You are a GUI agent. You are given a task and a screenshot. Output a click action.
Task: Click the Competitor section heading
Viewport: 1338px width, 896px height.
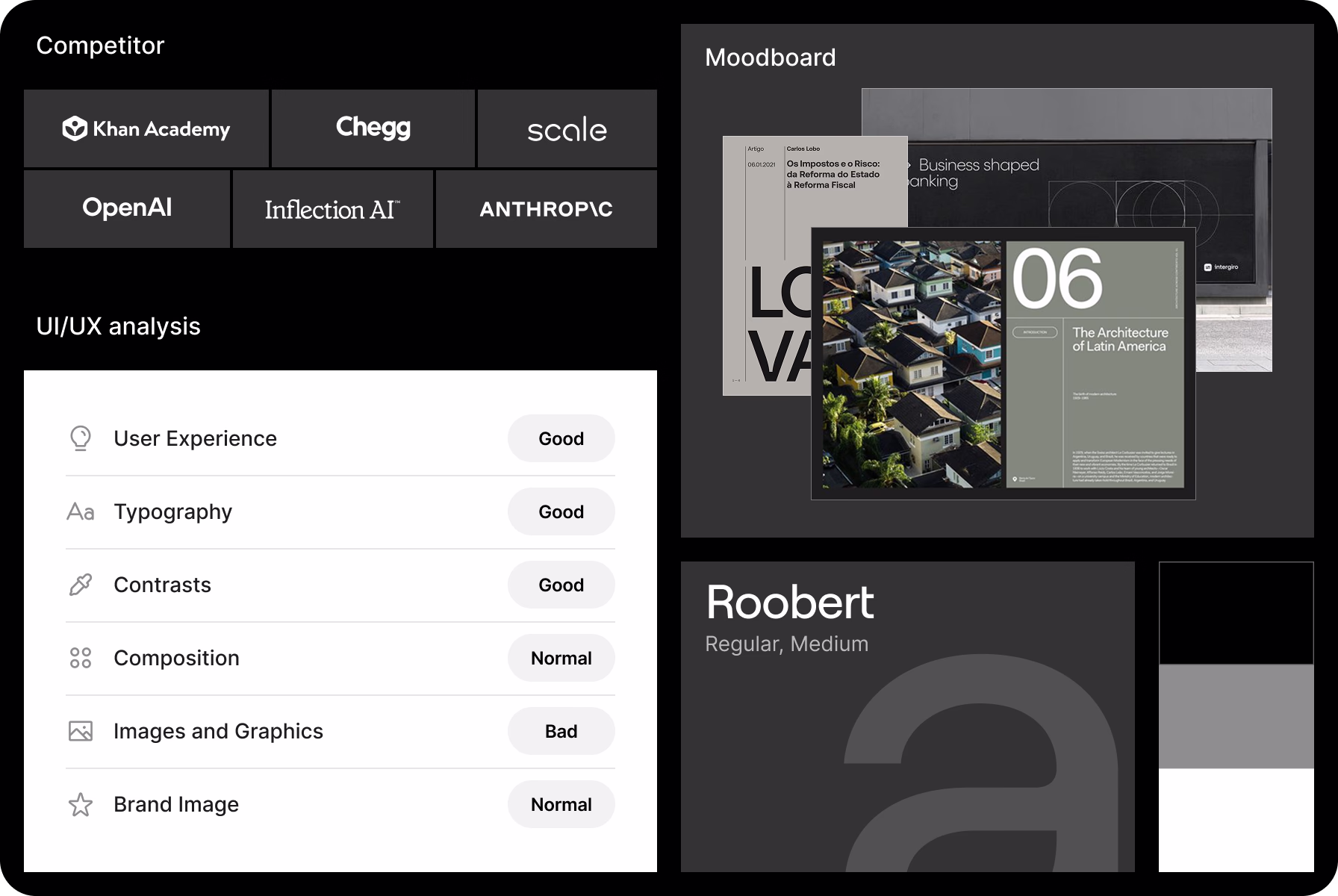point(100,46)
